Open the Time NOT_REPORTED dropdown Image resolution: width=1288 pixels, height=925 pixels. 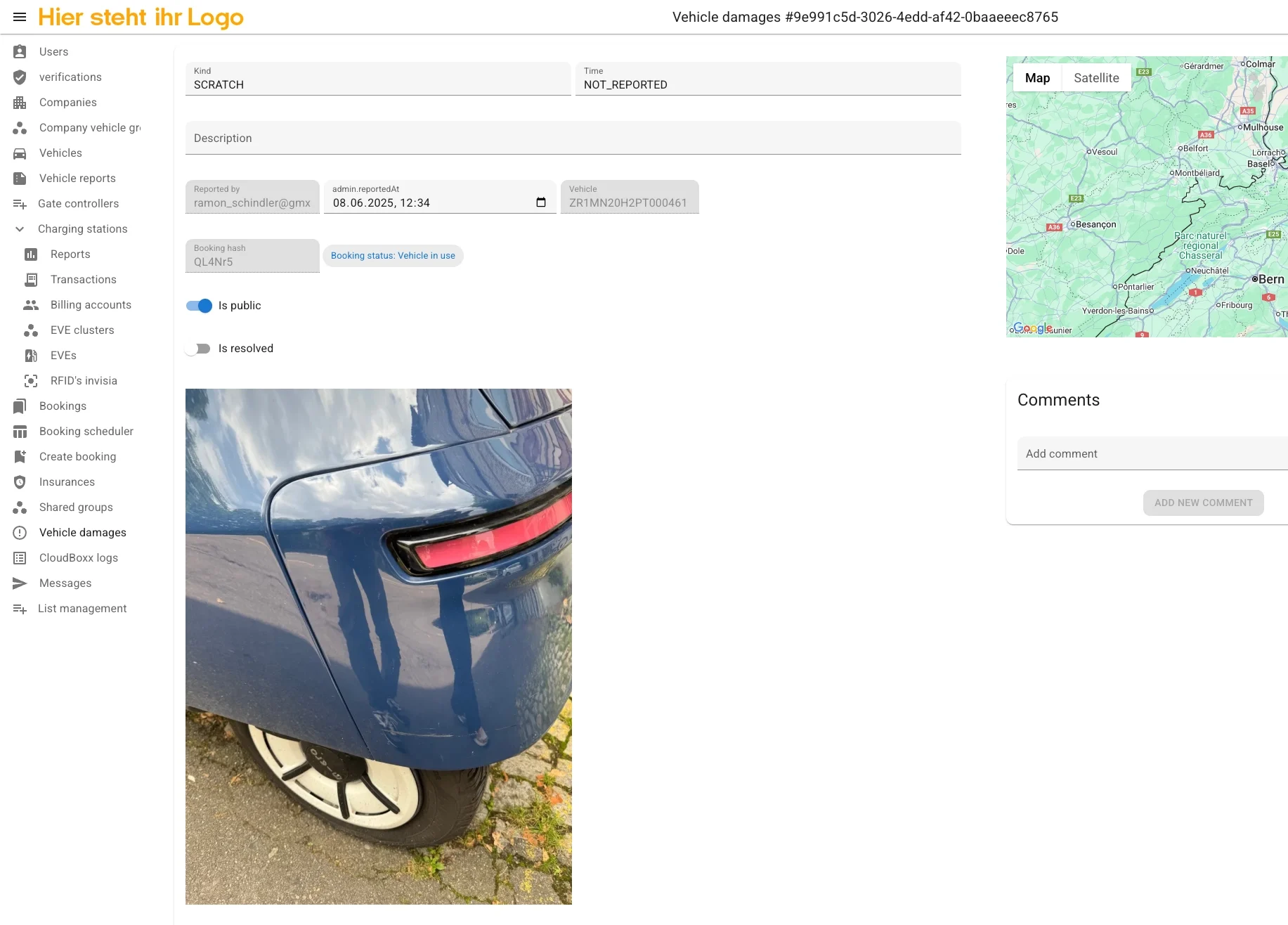point(767,79)
